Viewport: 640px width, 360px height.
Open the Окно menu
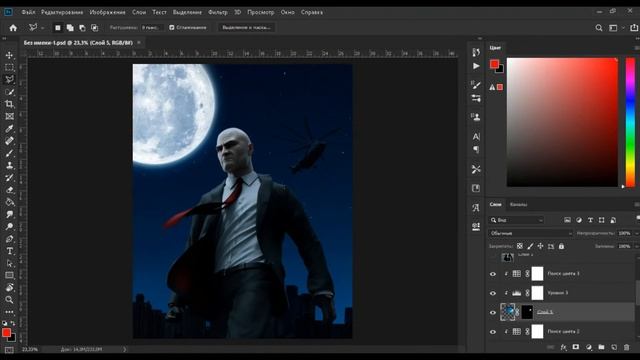coord(287,12)
